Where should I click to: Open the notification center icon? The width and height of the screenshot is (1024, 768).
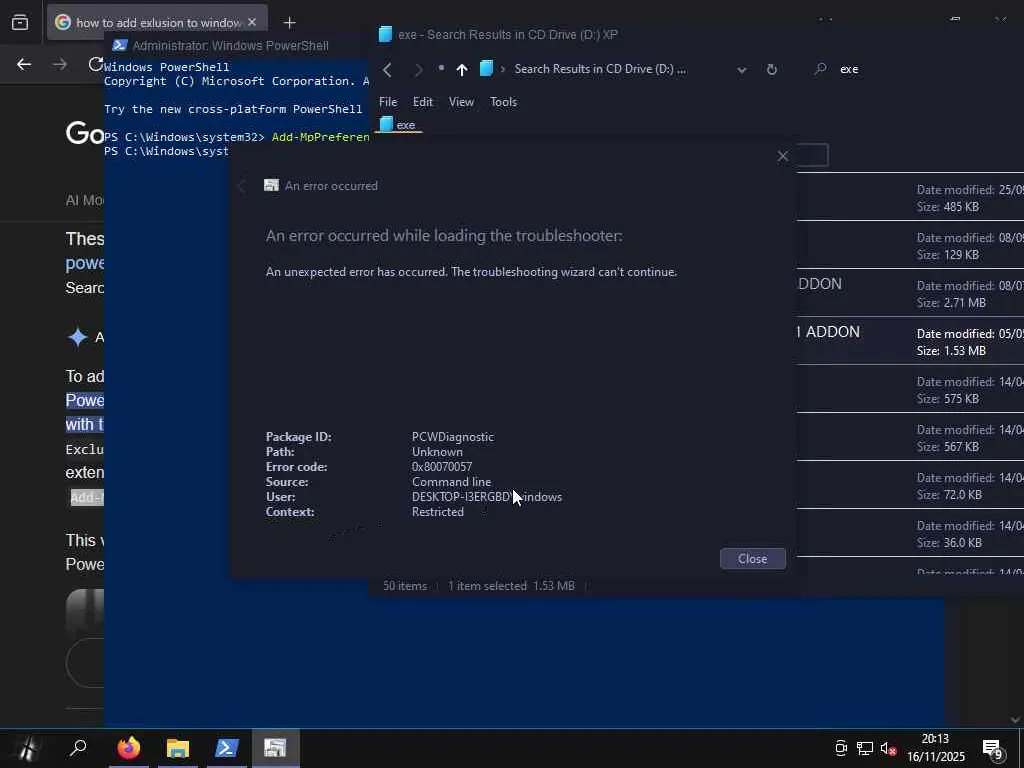pyautogui.click(x=993, y=748)
